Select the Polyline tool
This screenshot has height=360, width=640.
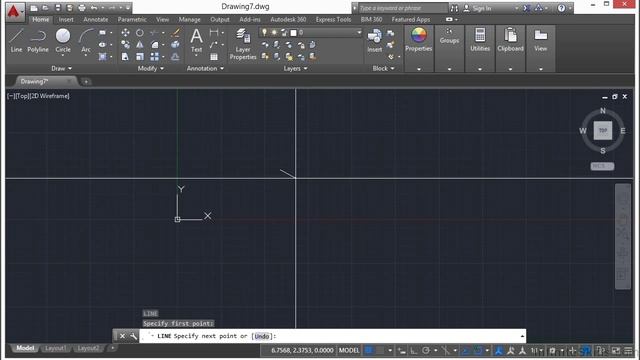click(38, 40)
